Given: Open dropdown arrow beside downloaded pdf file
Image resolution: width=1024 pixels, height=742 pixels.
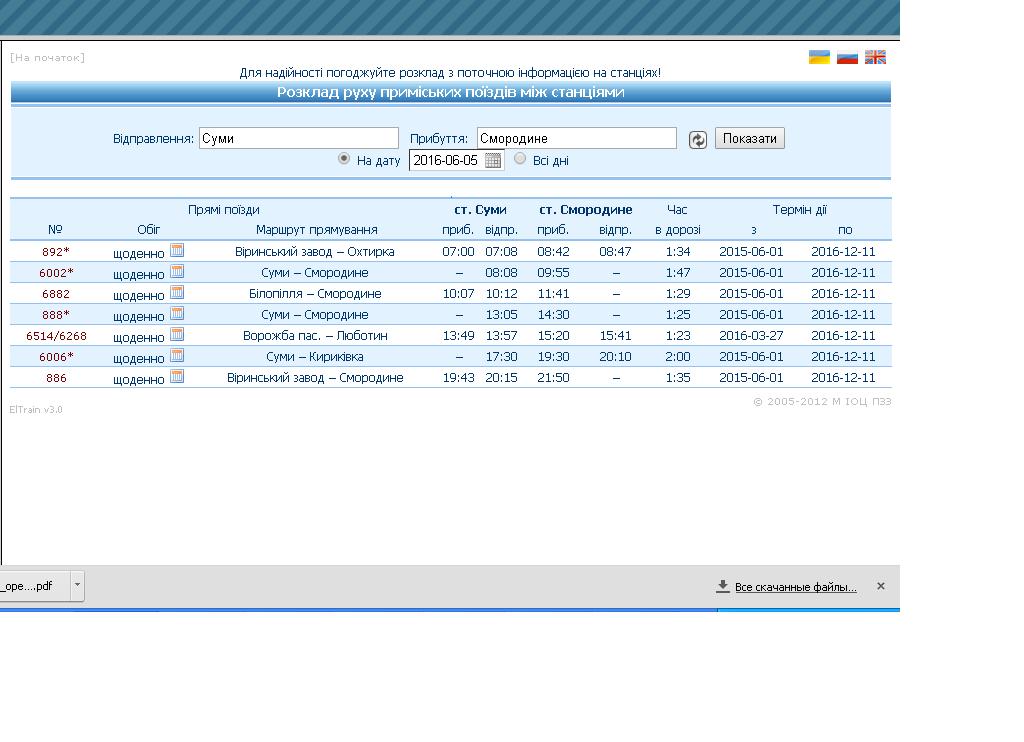Looking at the screenshot, I should click(x=77, y=586).
